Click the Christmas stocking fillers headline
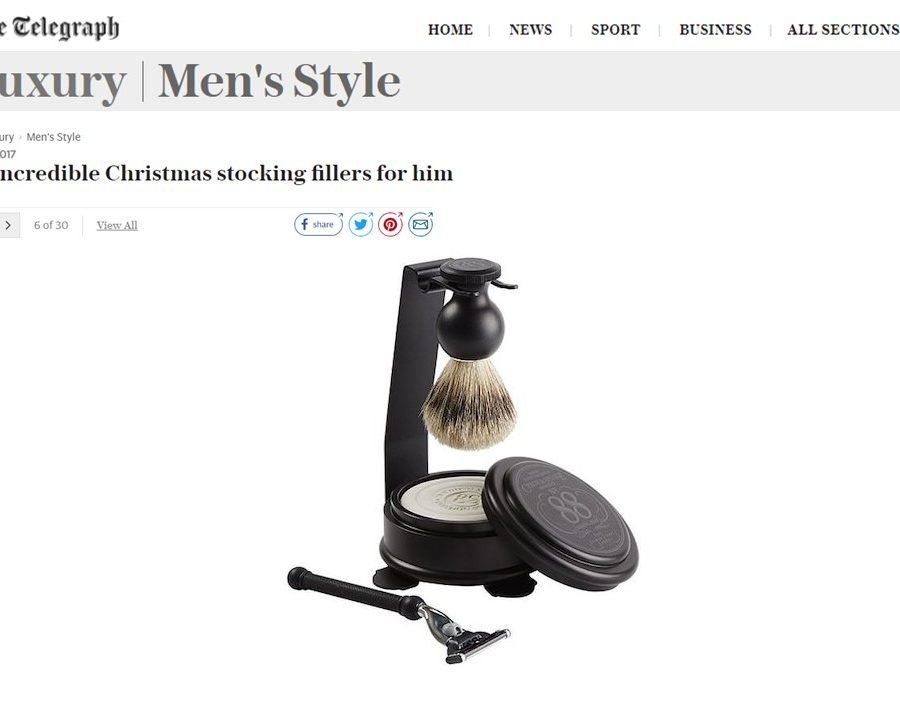Image resolution: width=900 pixels, height=720 pixels. pyautogui.click(x=226, y=173)
